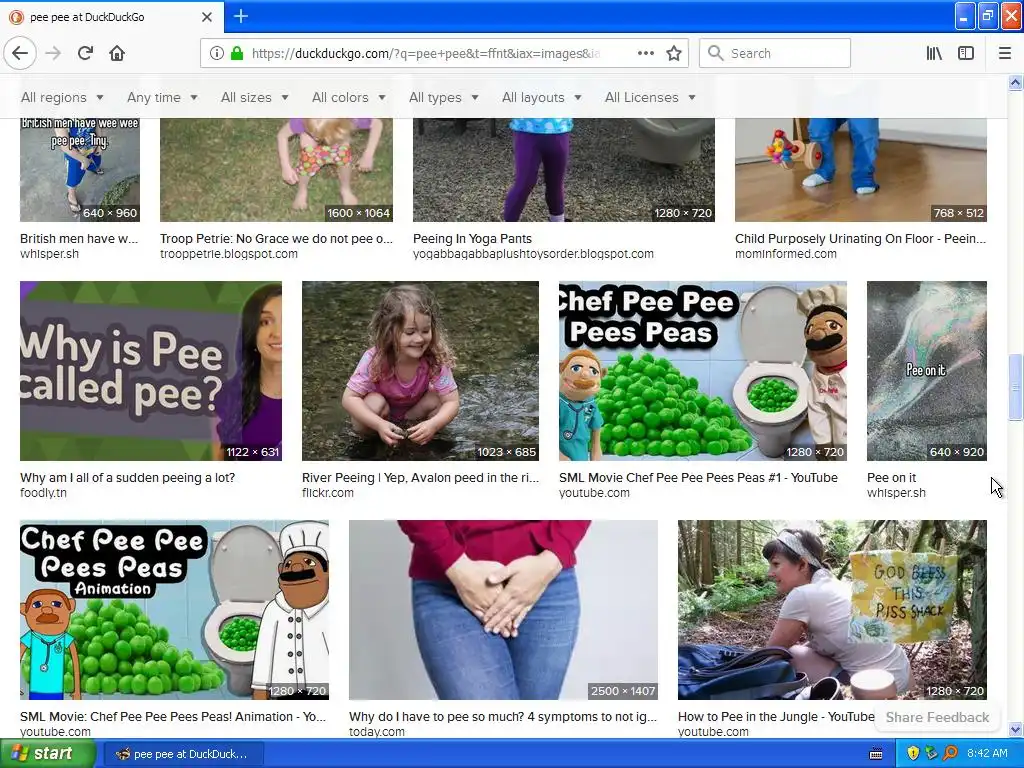The height and width of the screenshot is (768, 1024).
Task: Open 'How to Pee in the Jungle - YouTube' link
Action: pos(776,716)
